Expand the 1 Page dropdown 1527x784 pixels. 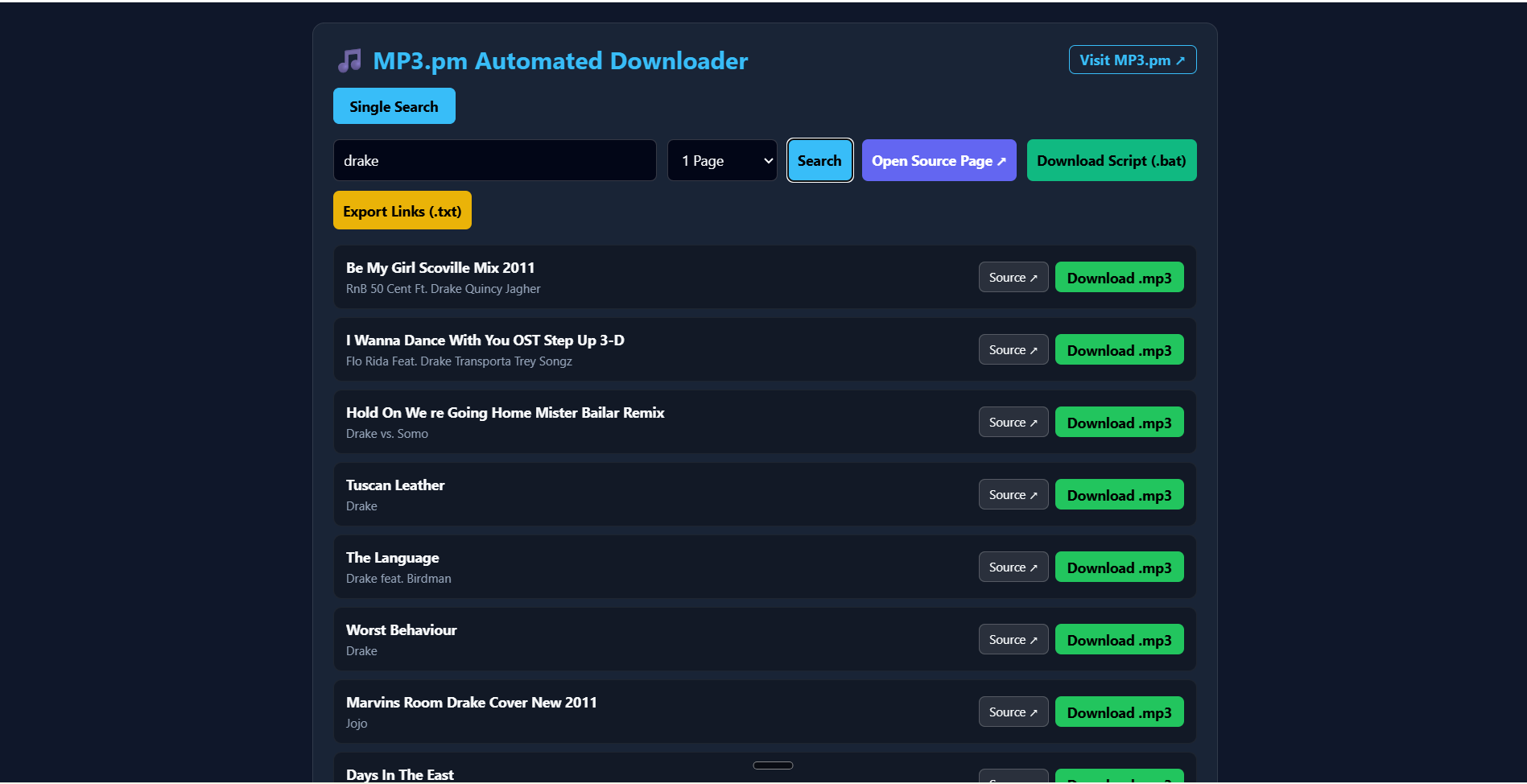click(x=722, y=160)
